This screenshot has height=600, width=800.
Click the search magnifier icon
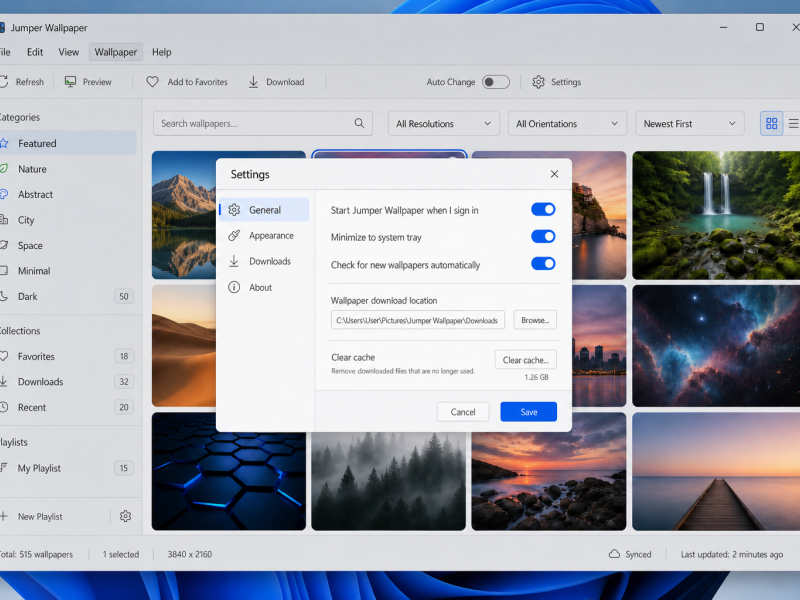(x=359, y=123)
